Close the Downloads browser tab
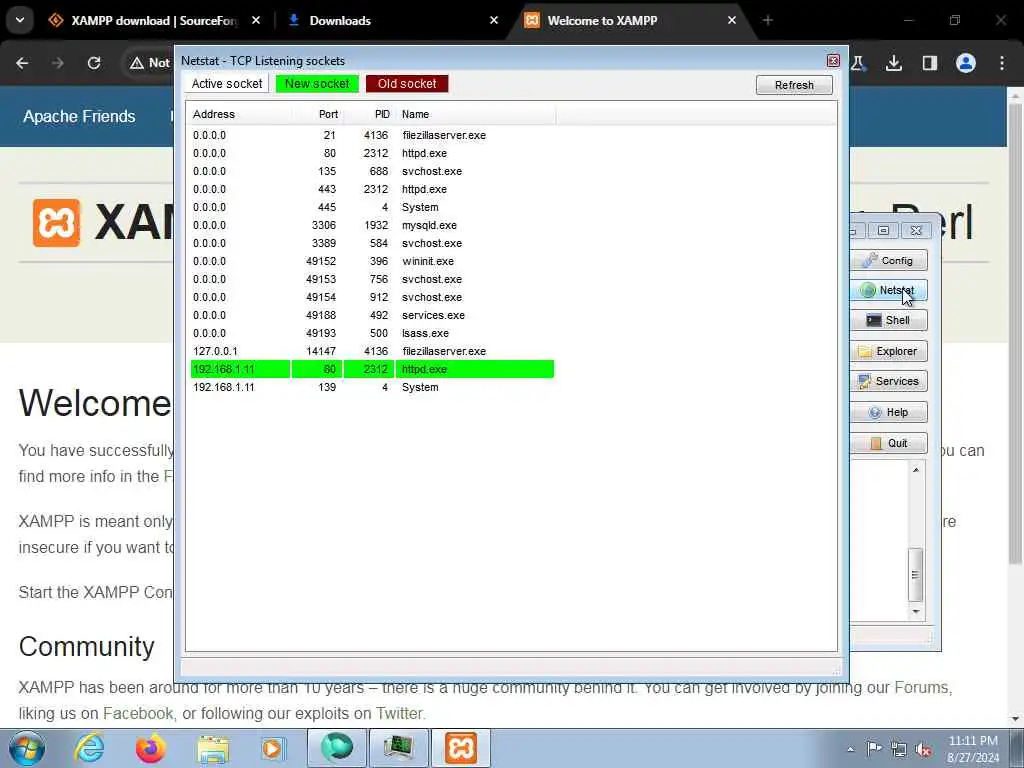This screenshot has height=768, width=1024. point(494,21)
